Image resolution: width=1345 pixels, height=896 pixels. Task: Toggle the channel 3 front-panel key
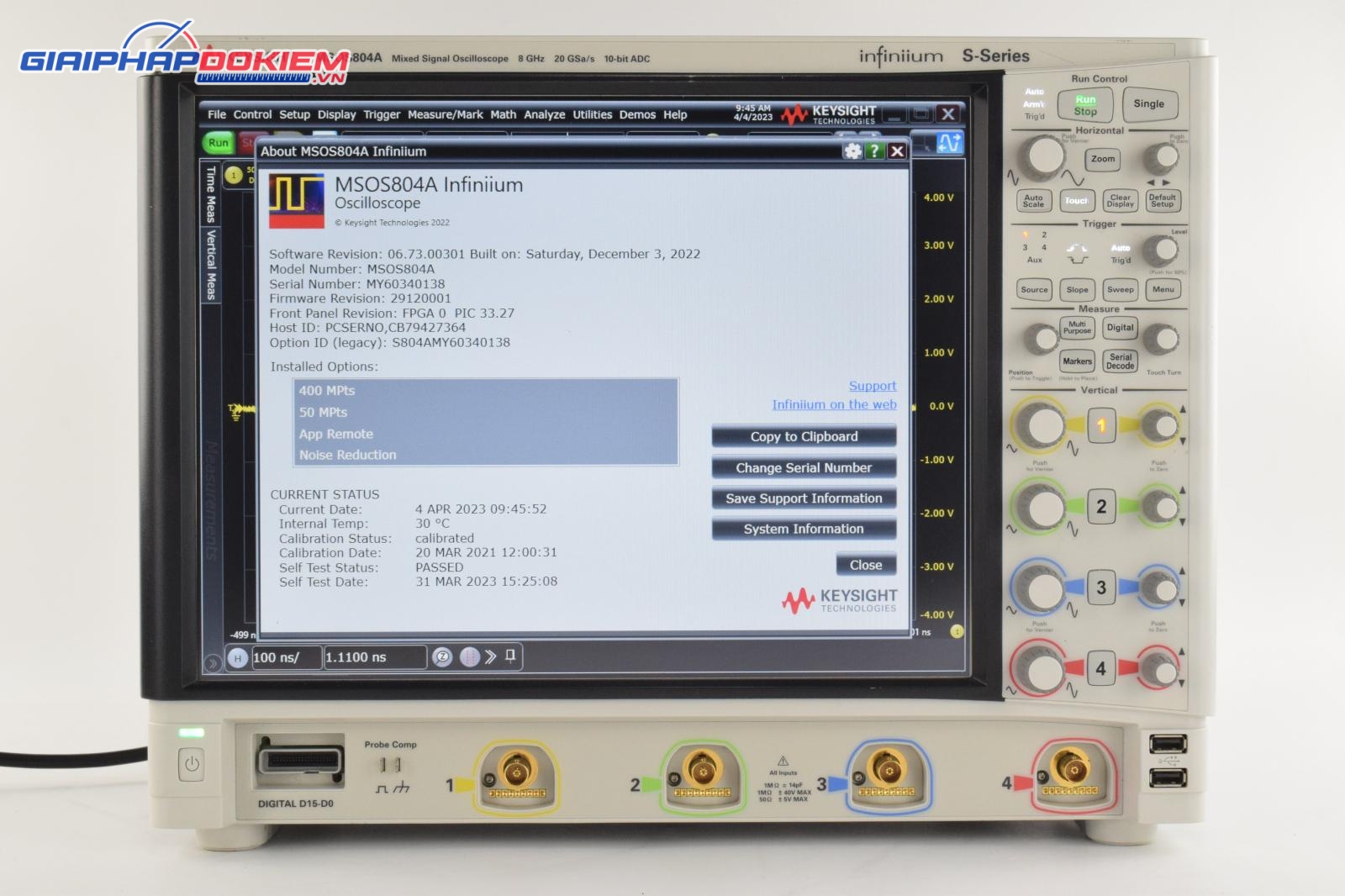1101,588
